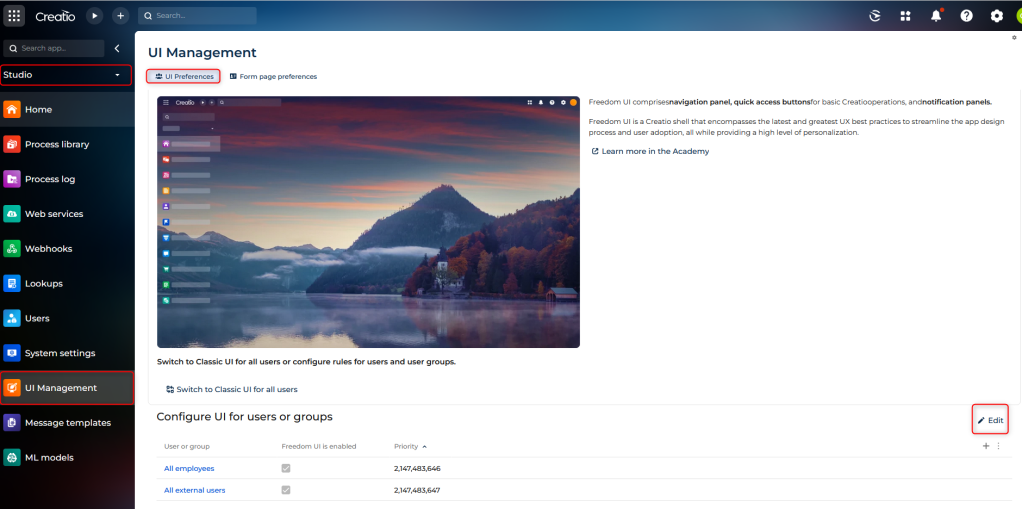Screen dimensions: 1022x509
Task: Open Web services section
Action: [x=67, y=214]
